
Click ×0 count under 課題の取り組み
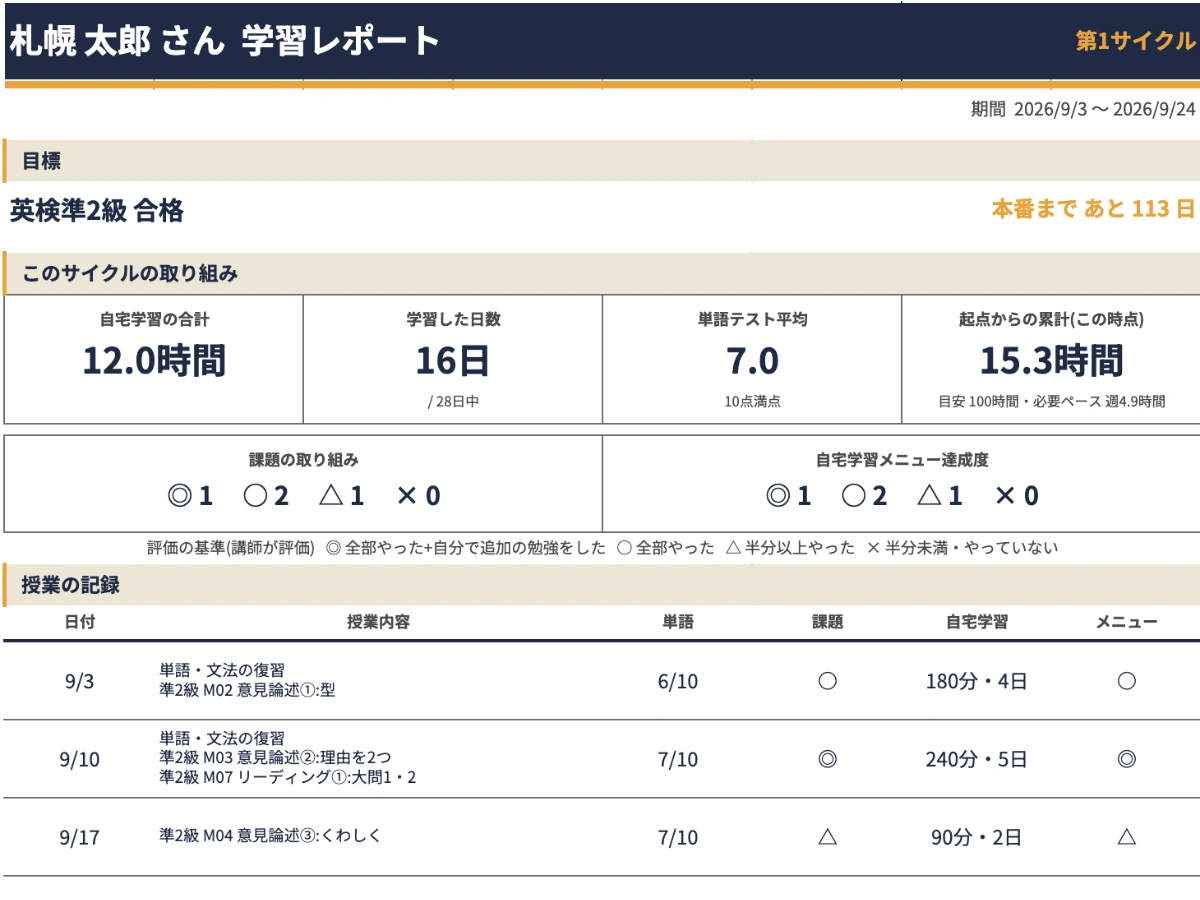[x=418, y=496]
